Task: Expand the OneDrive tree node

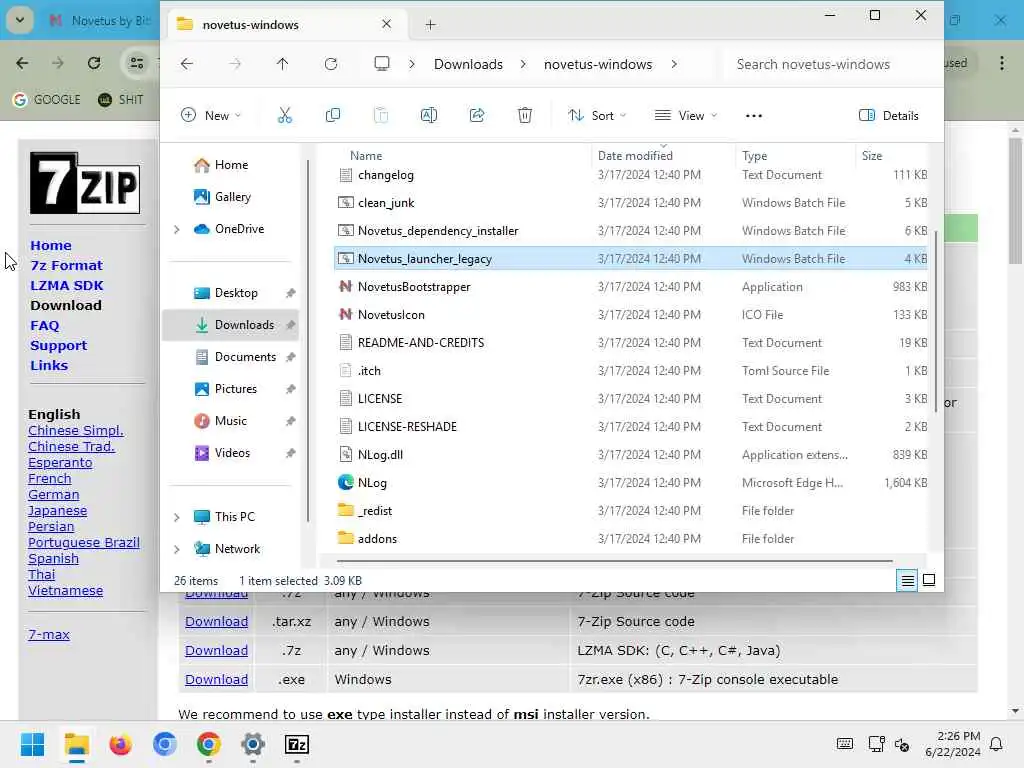Action: (x=176, y=229)
